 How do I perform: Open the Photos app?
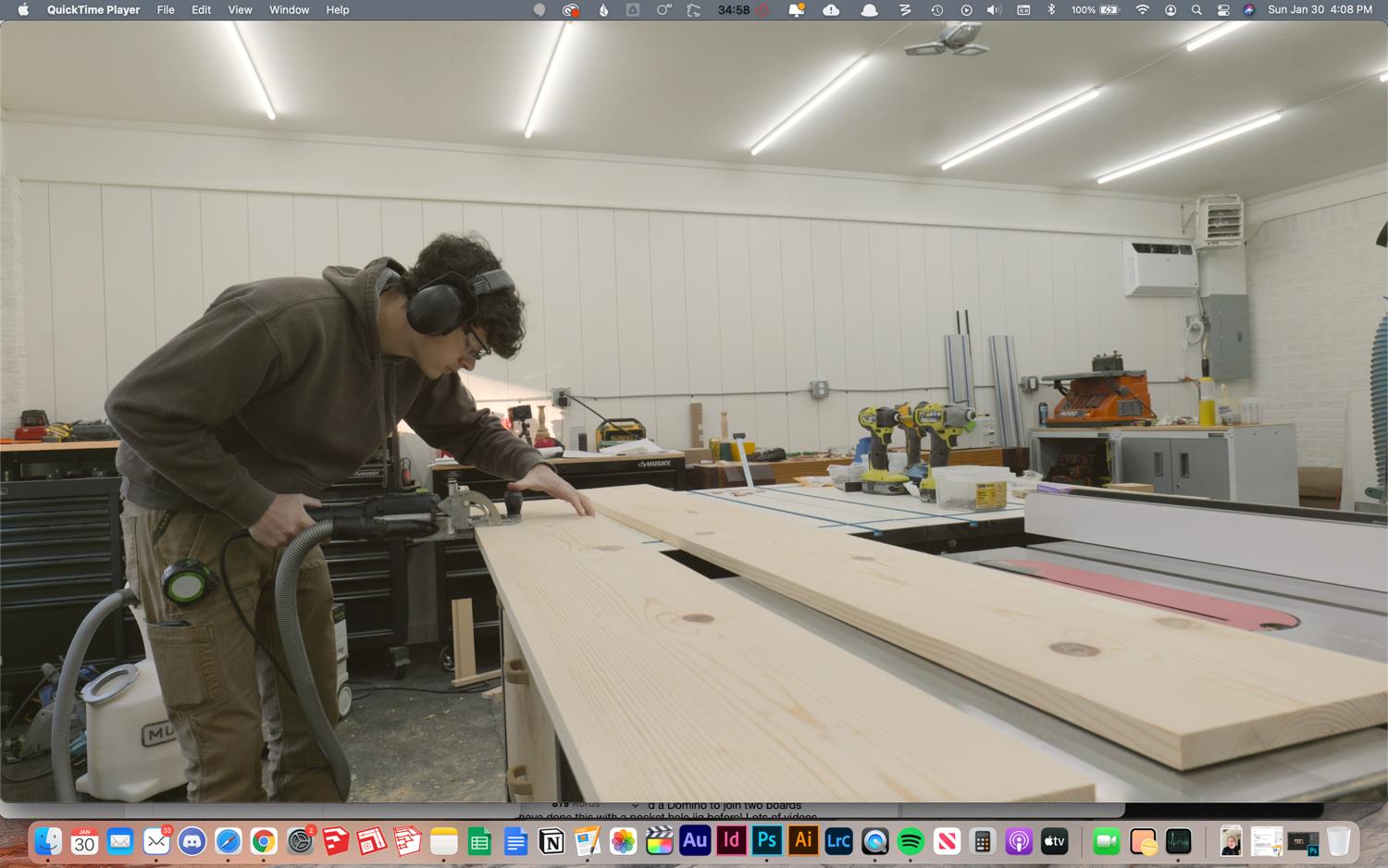pos(624,841)
